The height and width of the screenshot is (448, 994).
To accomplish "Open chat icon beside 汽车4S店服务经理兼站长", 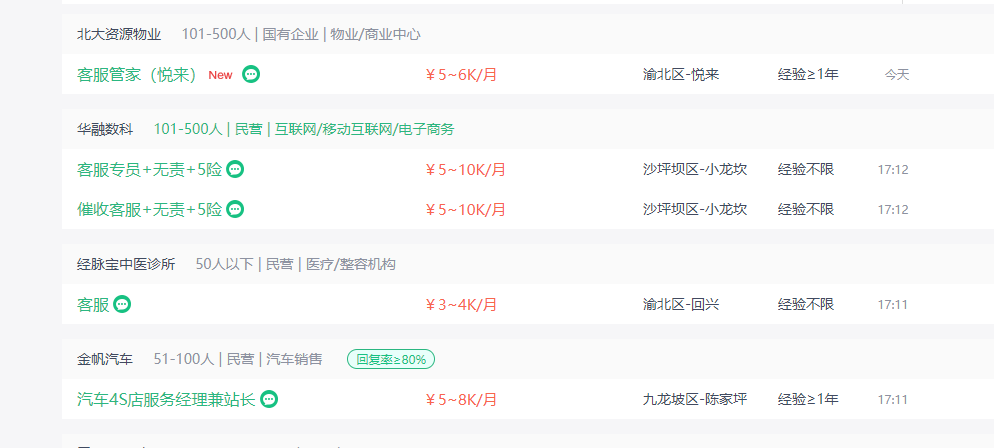I will pyautogui.click(x=269, y=399).
